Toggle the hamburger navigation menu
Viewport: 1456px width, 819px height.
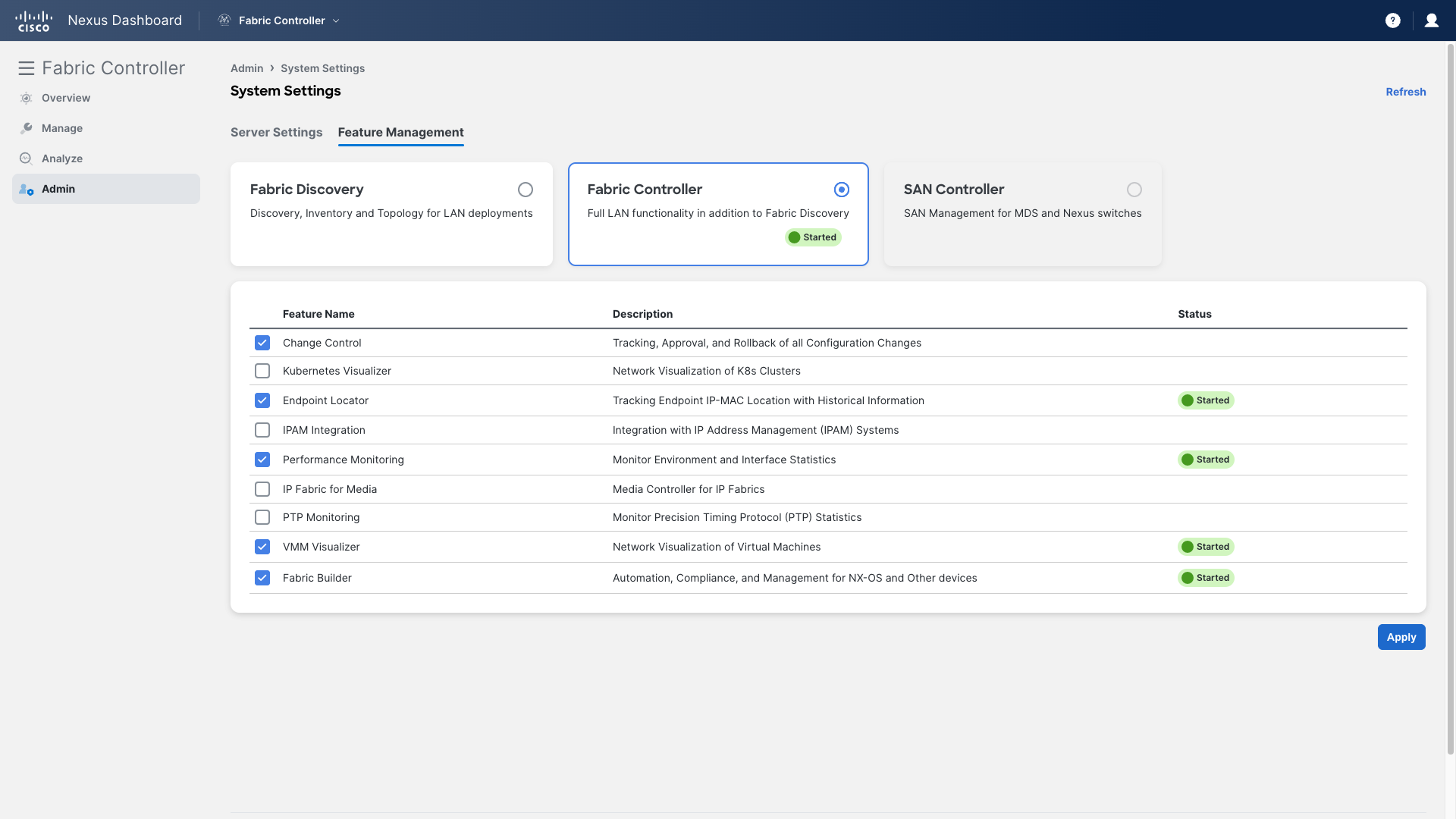pyautogui.click(x=27, y=68)
